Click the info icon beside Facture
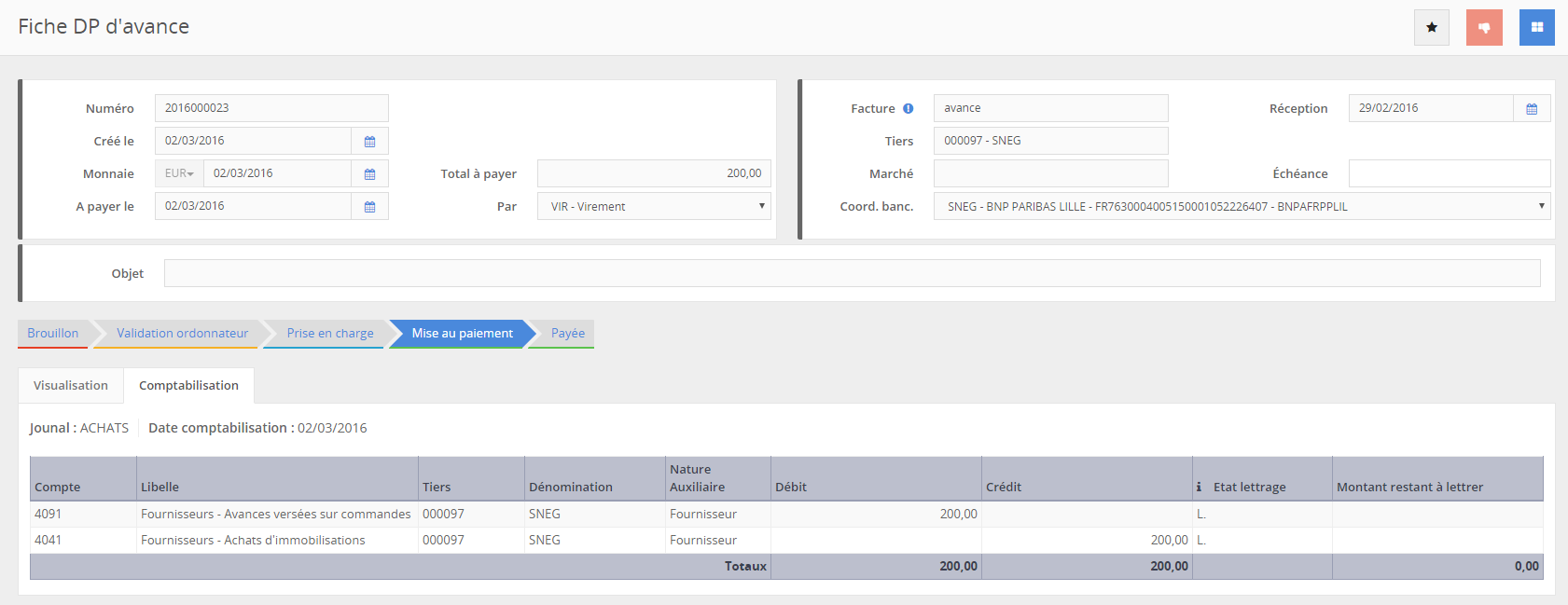This screenshot has width=1568, height=605. coord(908,108)
